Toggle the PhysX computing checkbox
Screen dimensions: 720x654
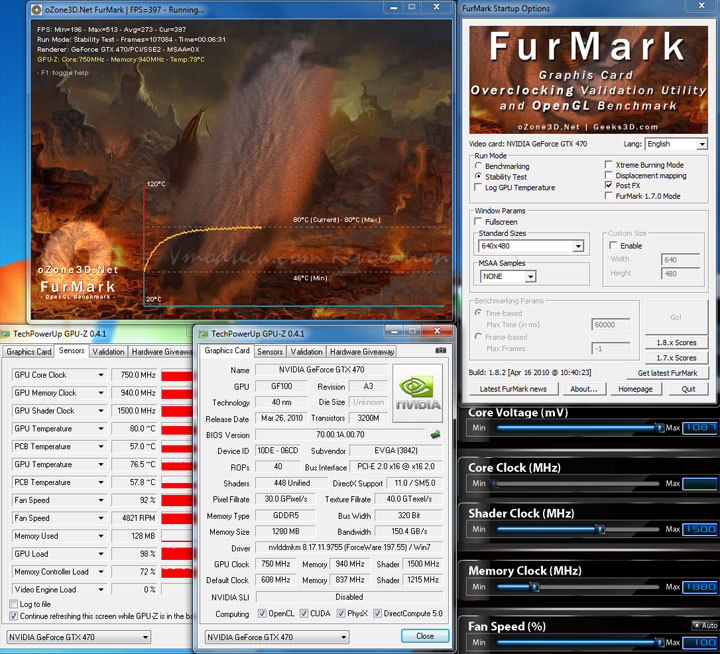pos(341,614)
